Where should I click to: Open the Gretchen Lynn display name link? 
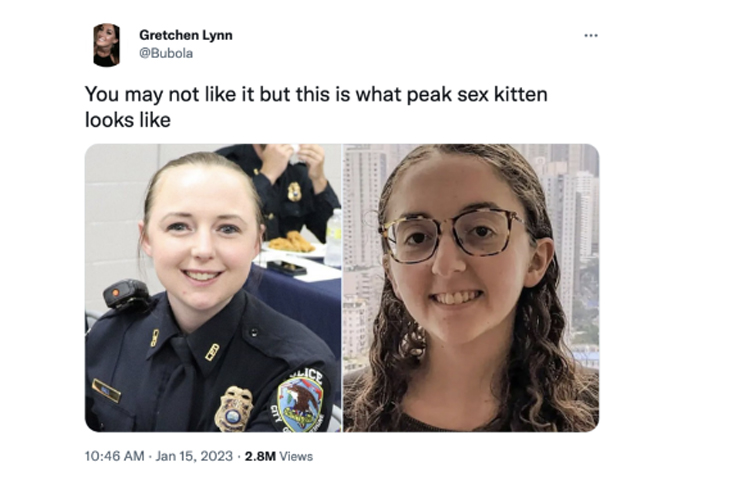point(185,35)
